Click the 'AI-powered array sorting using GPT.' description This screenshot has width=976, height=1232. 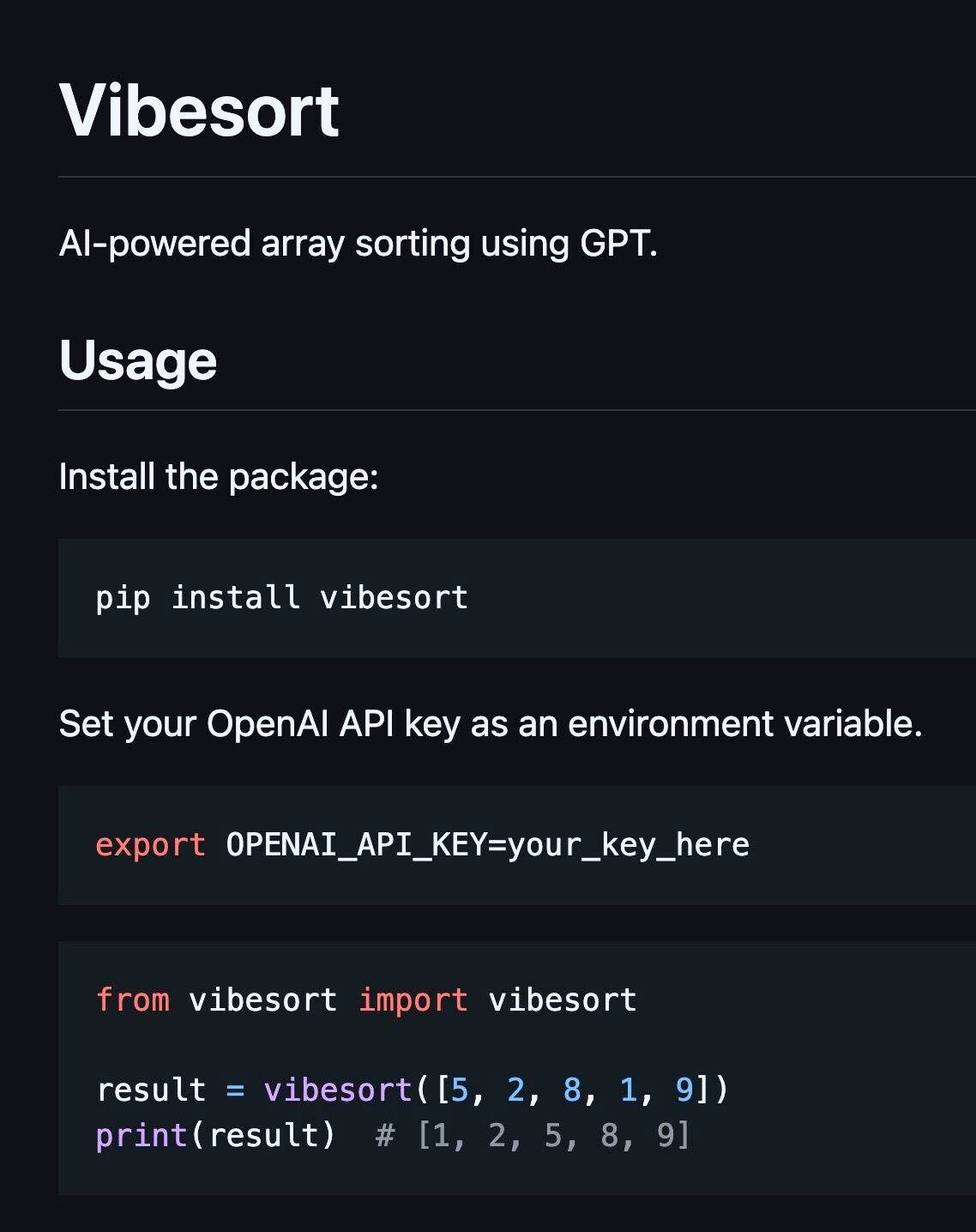pos(358,244)
